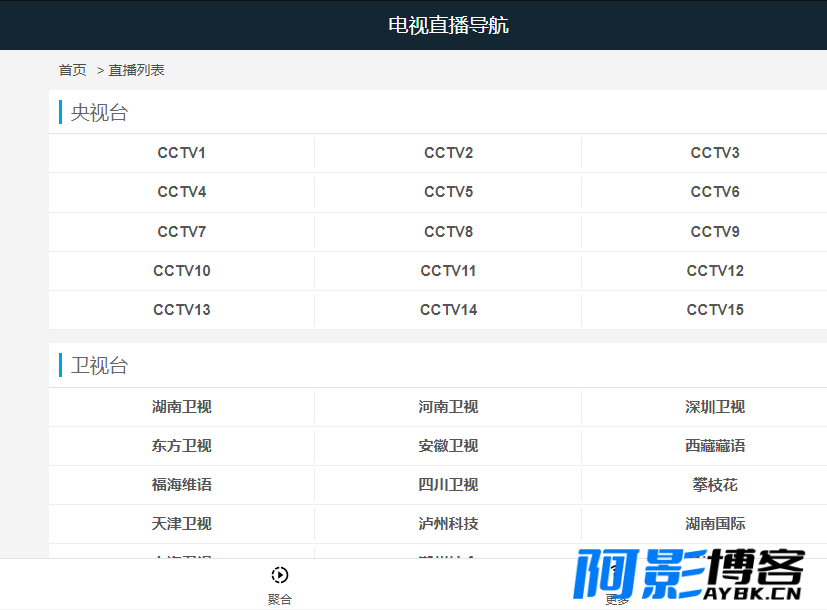Open 湖南卫视 live channel
827x610 pixels.
click(x=181, y=406)
